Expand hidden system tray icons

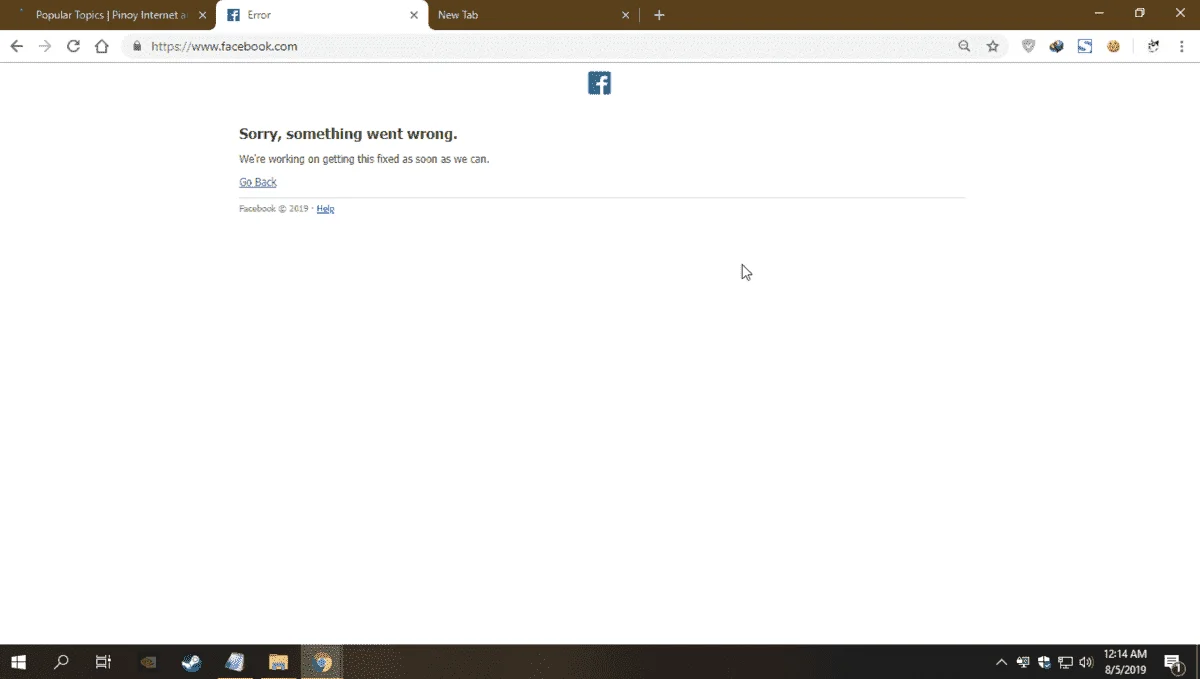[x=1001, y=662]
